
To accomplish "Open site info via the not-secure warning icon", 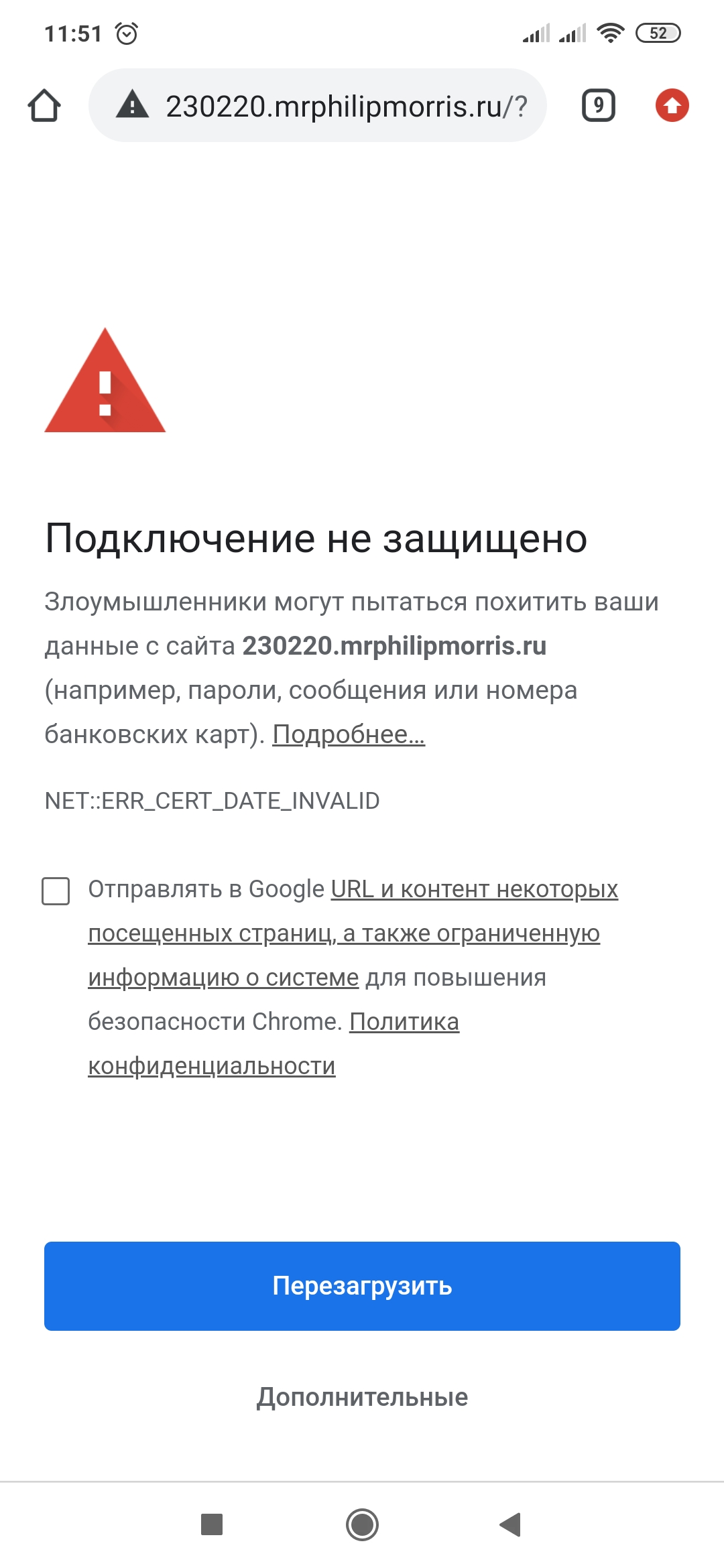I will pyautogui.click(x=132, y=105).
